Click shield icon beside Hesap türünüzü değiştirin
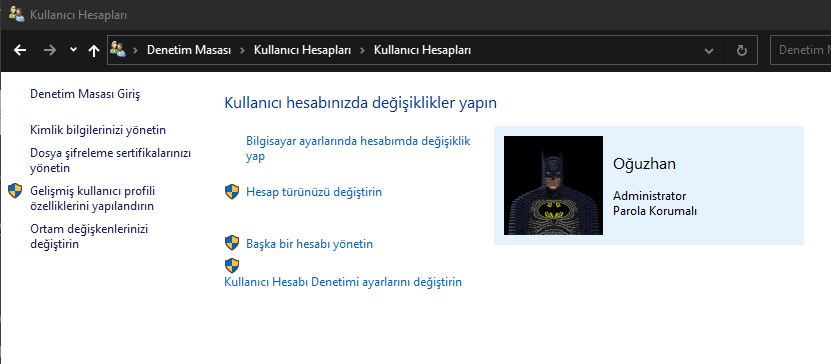This screenshot has height=364, width=831. click(232, 192)
